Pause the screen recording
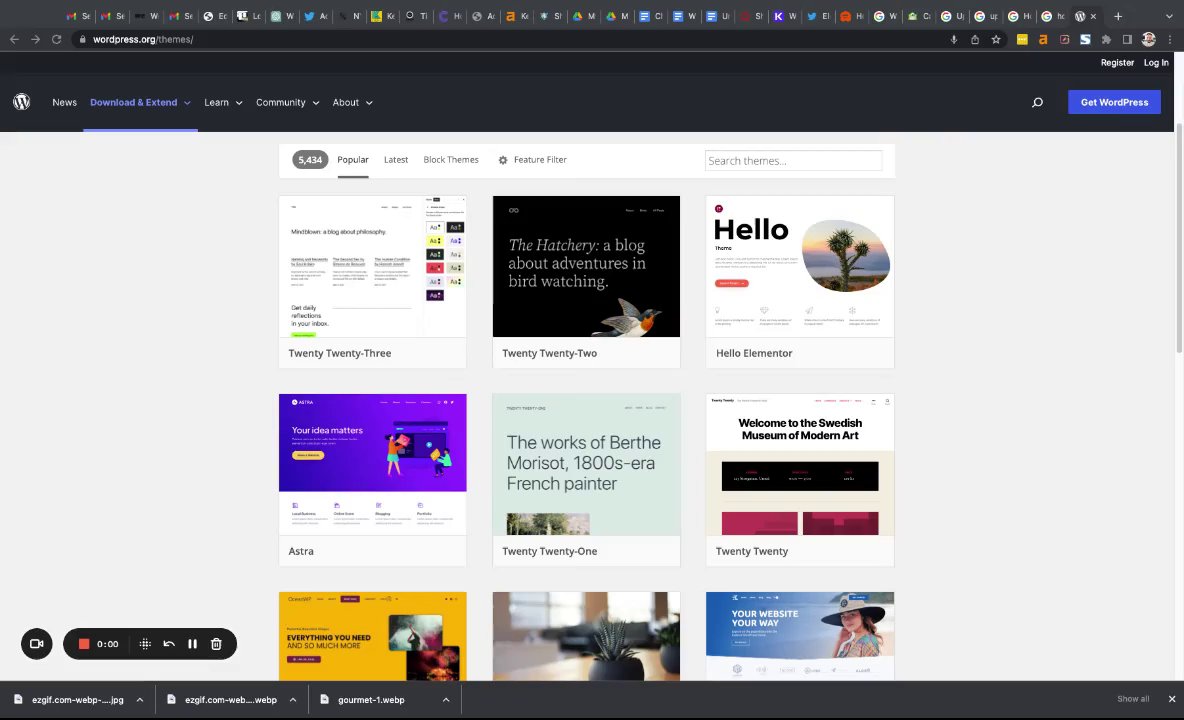1184x720 pixels. coord(193,644)
